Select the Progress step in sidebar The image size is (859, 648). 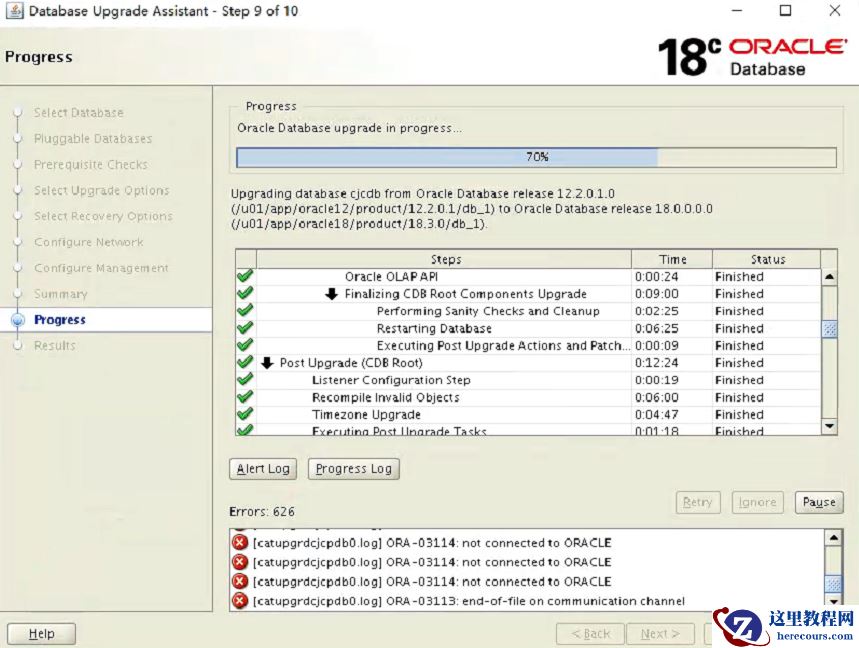tap(60, 320)
